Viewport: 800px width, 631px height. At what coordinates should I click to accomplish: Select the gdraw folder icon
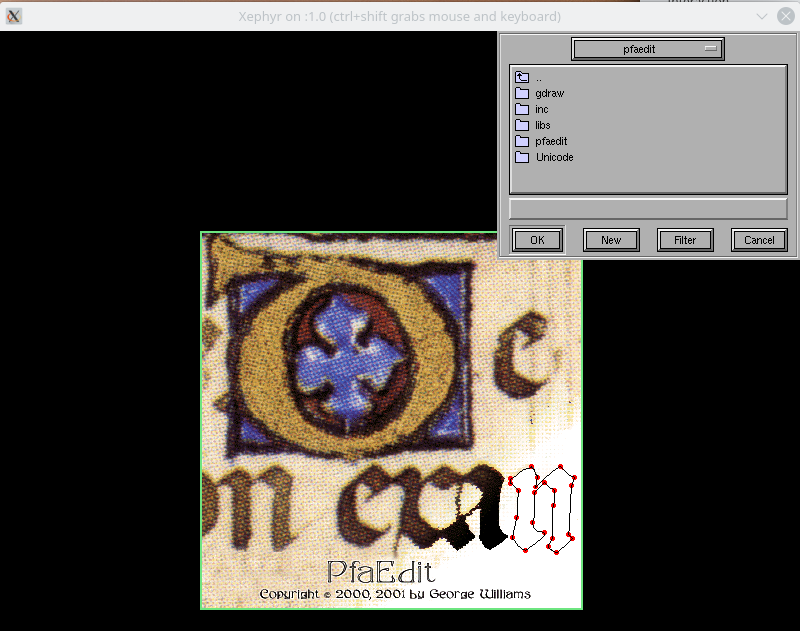(521, 93)
